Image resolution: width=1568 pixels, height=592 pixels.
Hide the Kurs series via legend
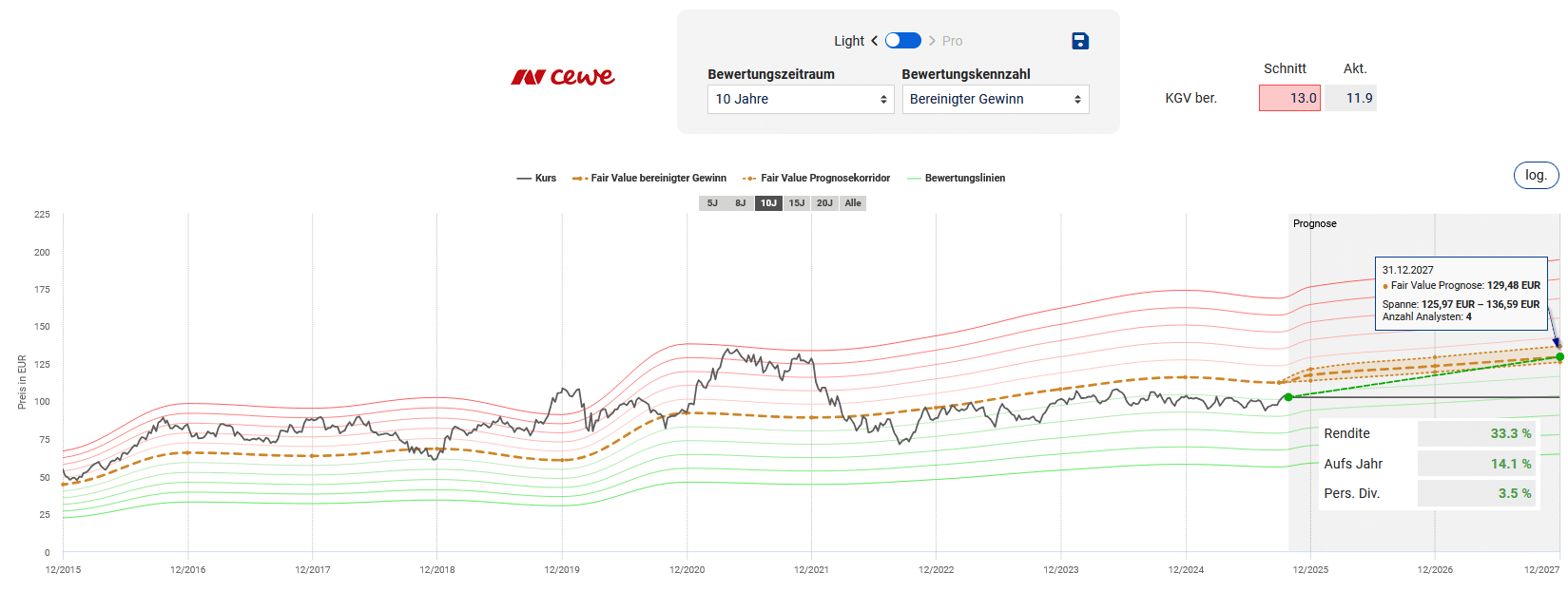pyautogui.click(x=536, y=179)
